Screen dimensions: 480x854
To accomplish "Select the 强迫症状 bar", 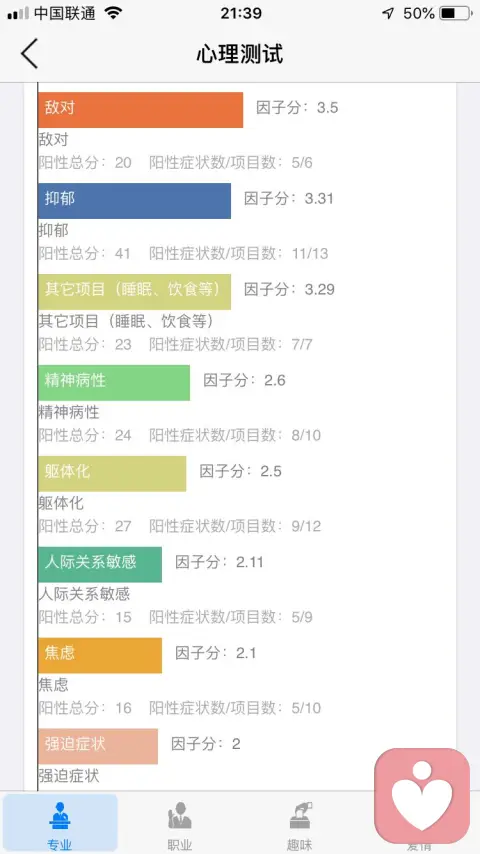I will tap(98, 747).
